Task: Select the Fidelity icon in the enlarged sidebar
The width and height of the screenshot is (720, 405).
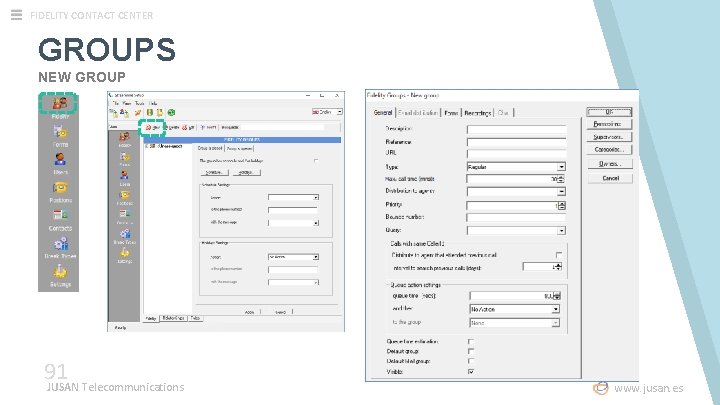Action: point(60,103)
